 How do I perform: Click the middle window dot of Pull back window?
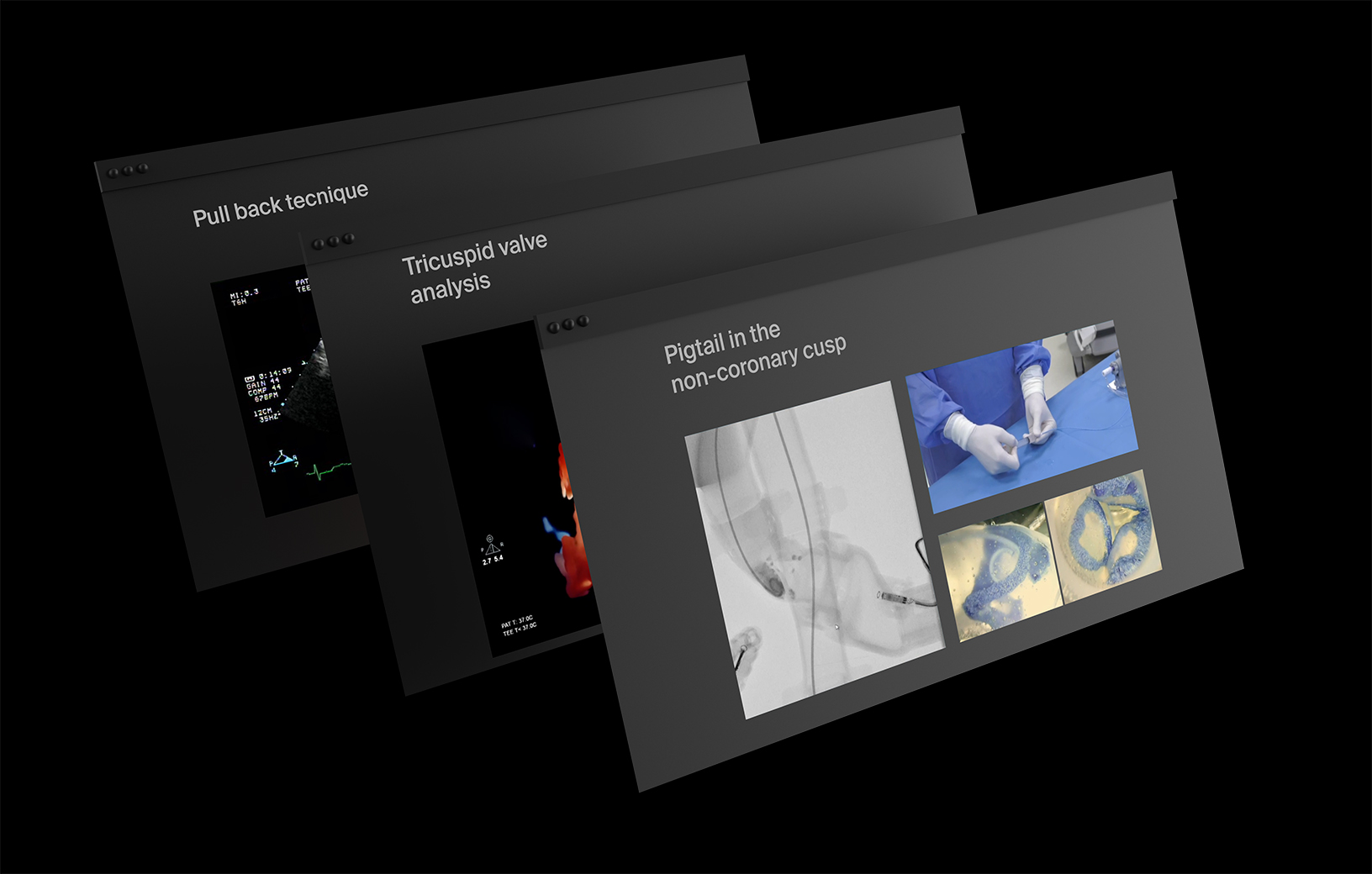click(128, 170)
